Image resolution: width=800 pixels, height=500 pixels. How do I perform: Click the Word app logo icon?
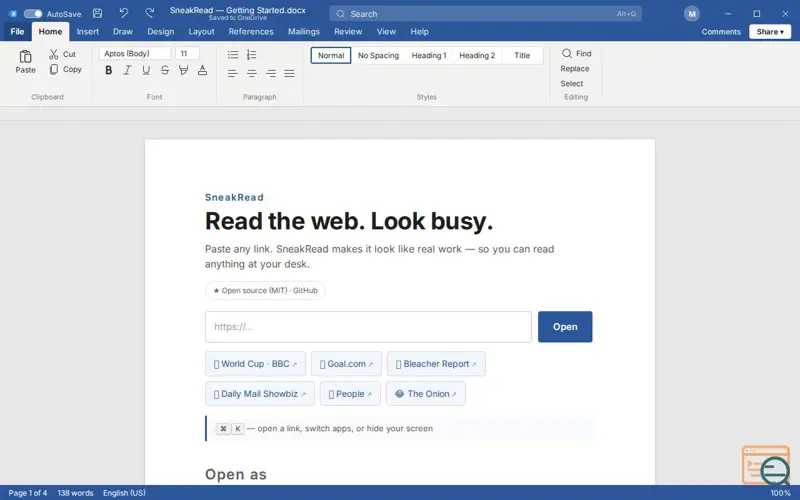click(13, 14)
